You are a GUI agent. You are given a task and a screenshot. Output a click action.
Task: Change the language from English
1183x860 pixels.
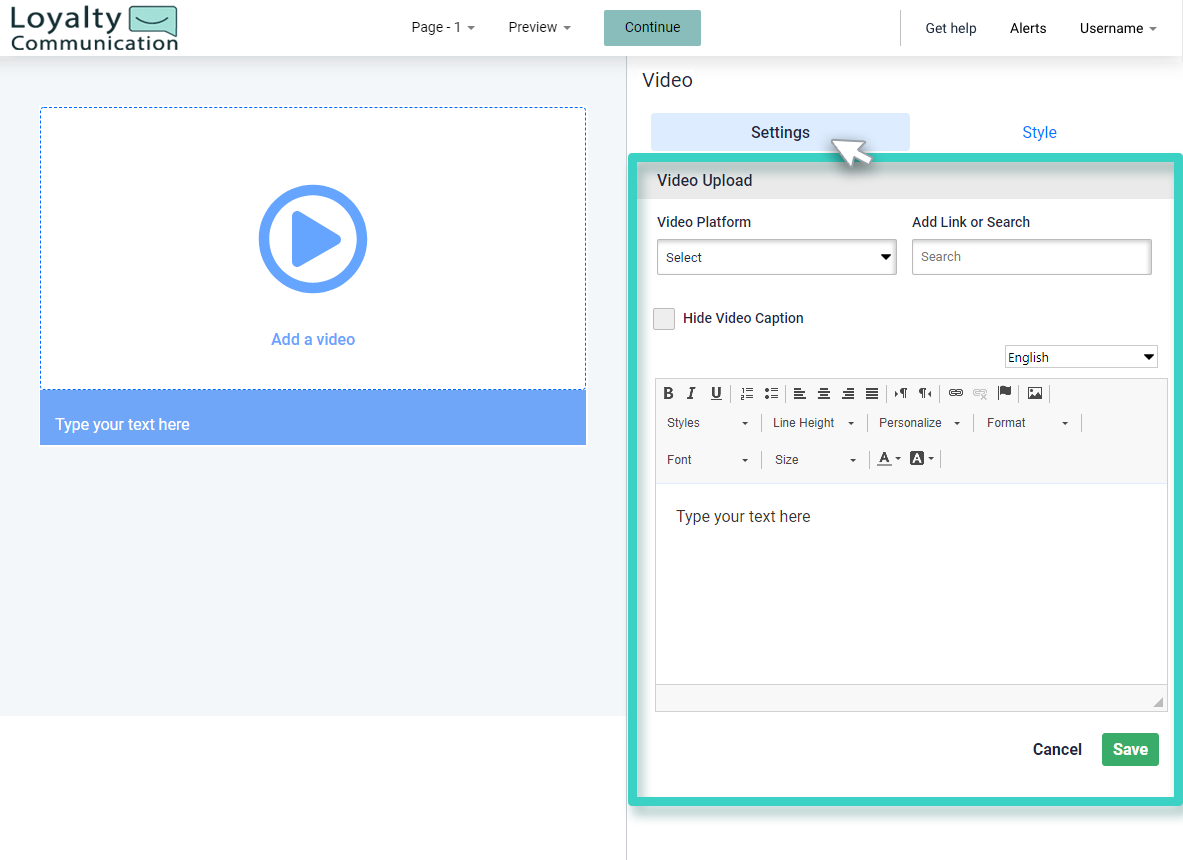(x=1081, y=356)
